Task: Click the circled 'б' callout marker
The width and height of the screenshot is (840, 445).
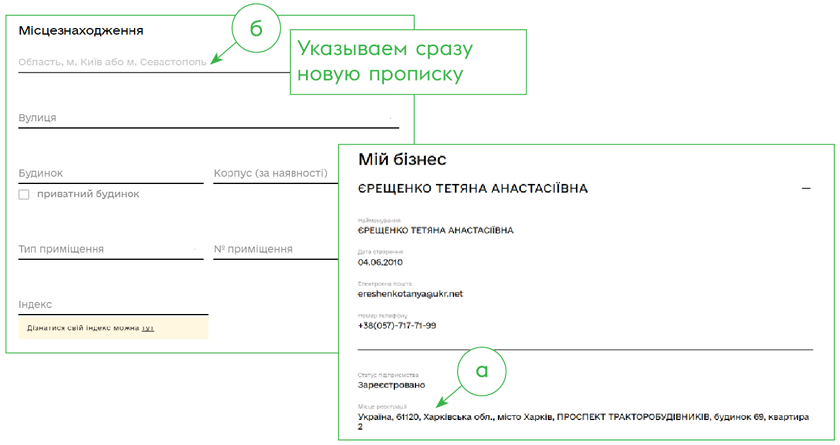Action: tap(256, 30)
